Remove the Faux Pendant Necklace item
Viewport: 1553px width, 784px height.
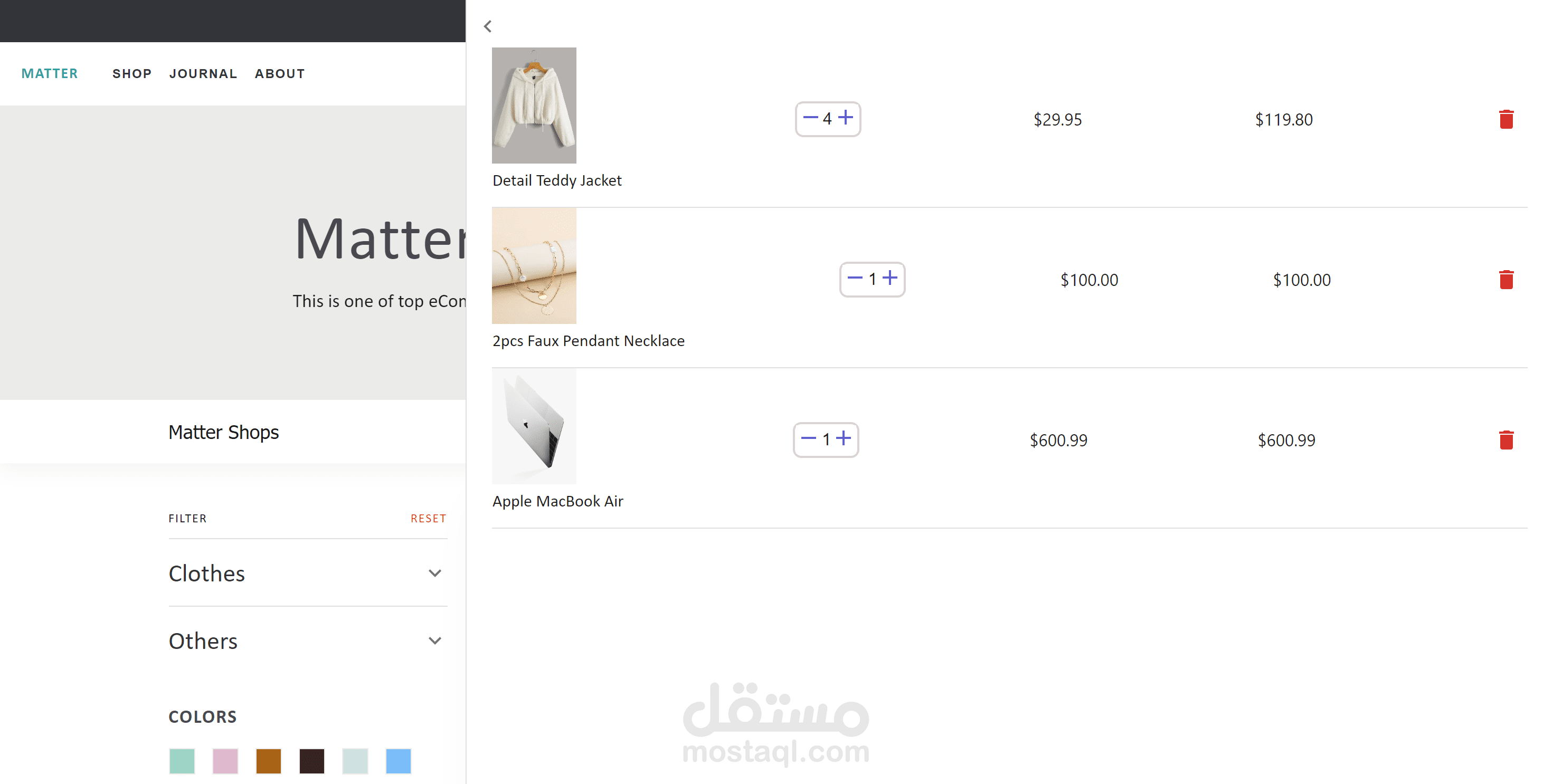click(x=1506, y=280)
